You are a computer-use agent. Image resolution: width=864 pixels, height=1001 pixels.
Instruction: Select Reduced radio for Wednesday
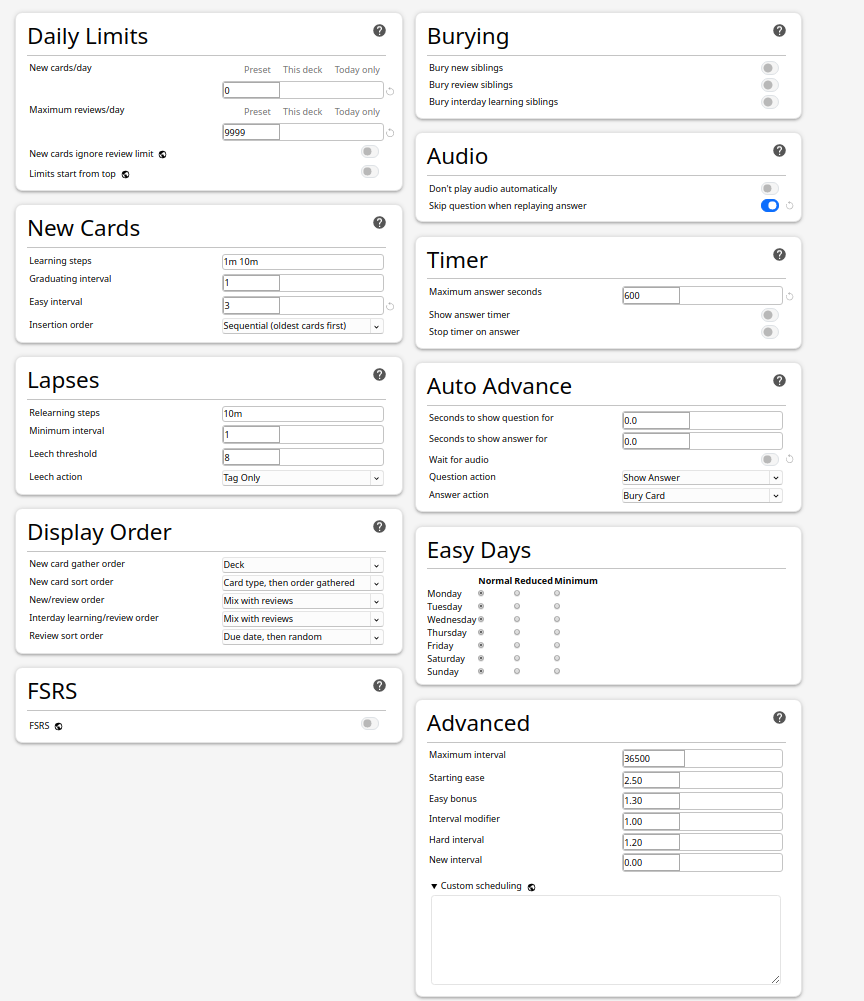517,619
